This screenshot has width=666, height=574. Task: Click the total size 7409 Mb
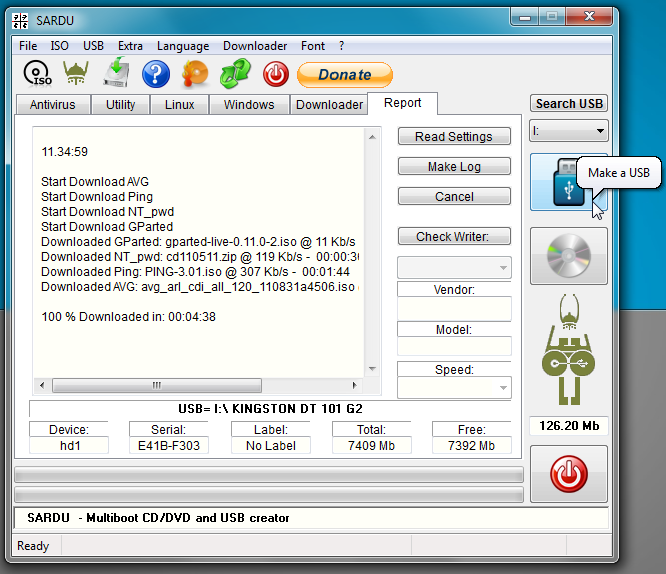click(371, 446)
